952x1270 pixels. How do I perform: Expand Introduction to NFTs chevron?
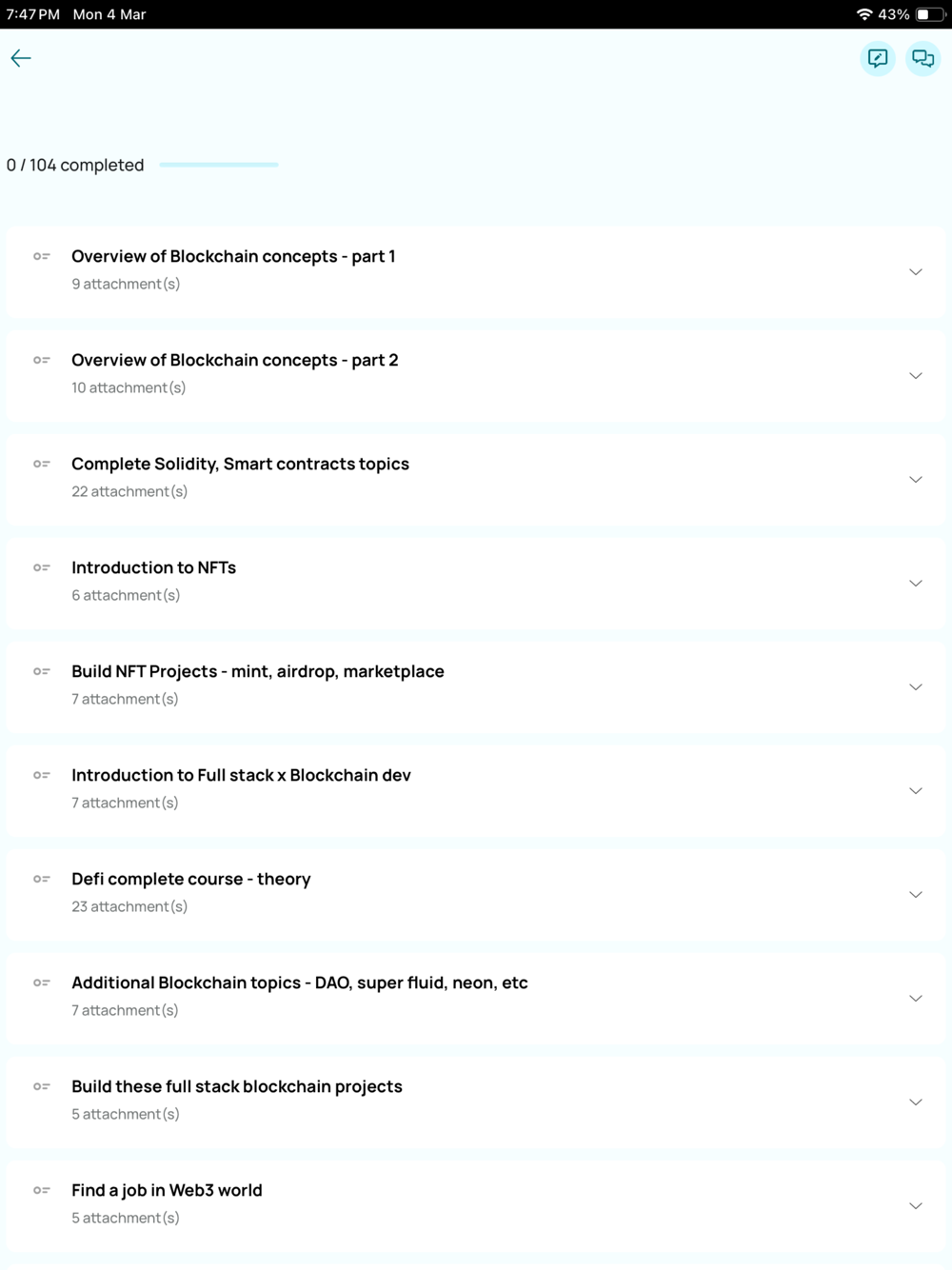(x=916, y=584)
